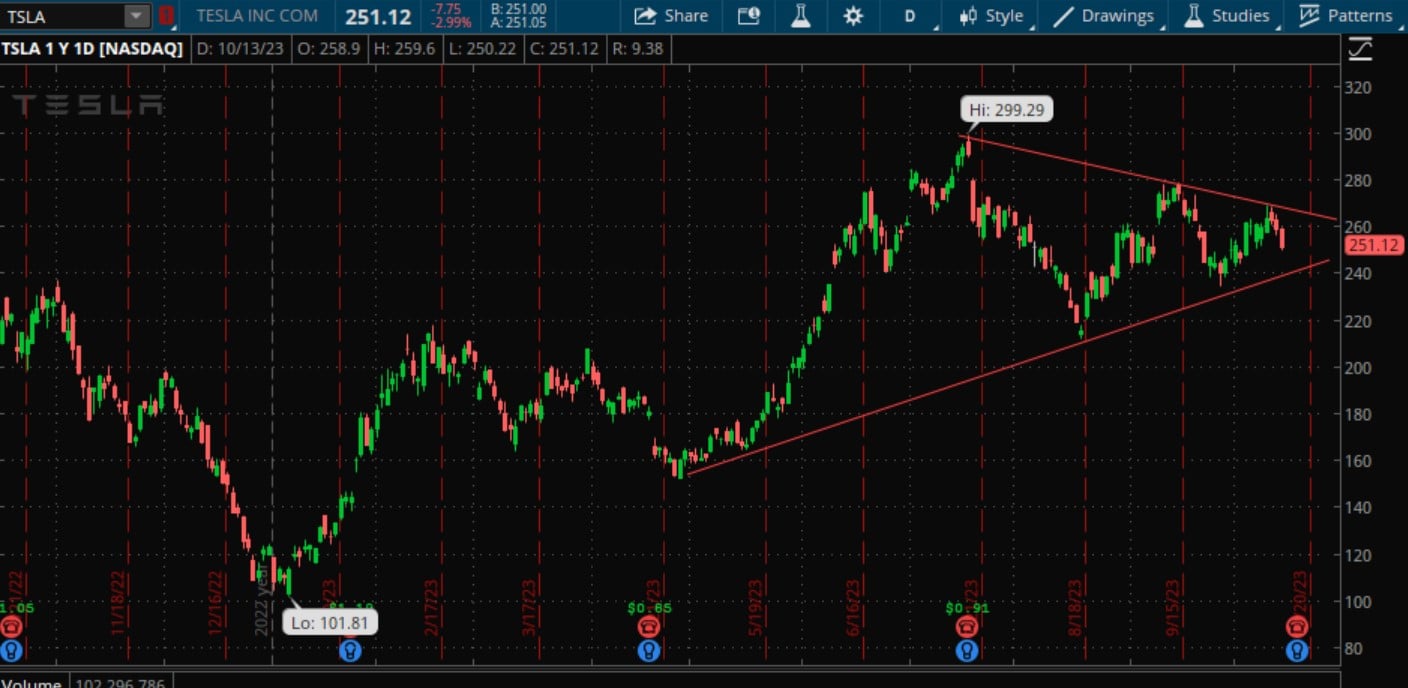Click the lightbulb icon below the $0.91 phone
Viewport: 1408px width, 688px height.
coord(966,651)
